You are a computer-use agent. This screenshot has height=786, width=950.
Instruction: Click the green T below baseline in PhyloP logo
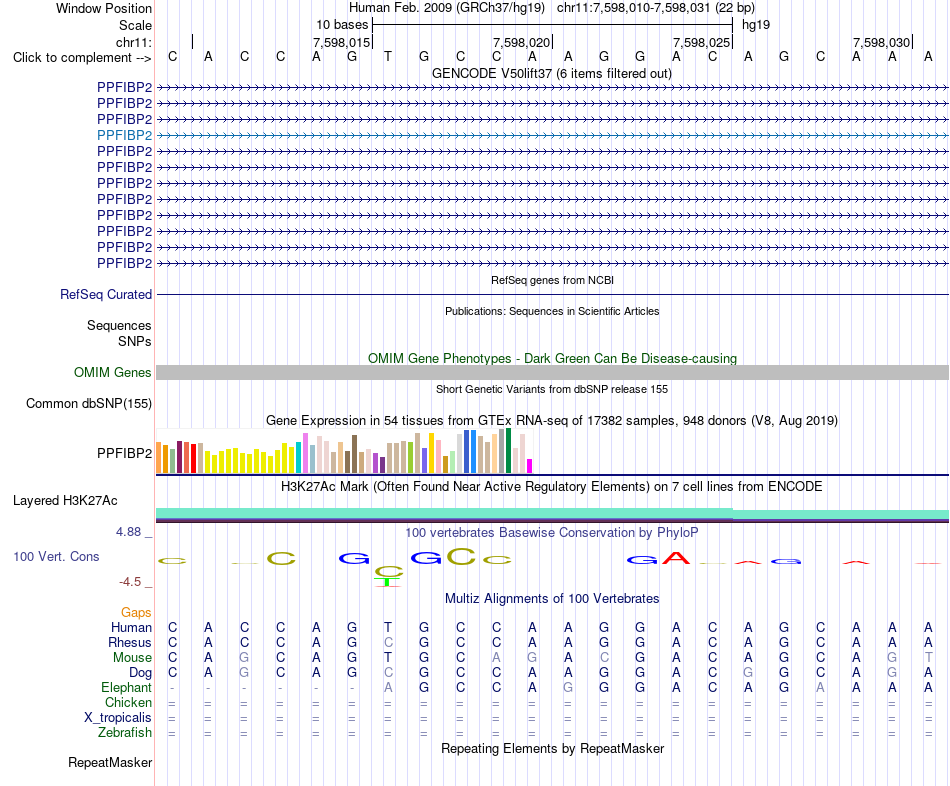pyautogui.click(x=388, y=582)
